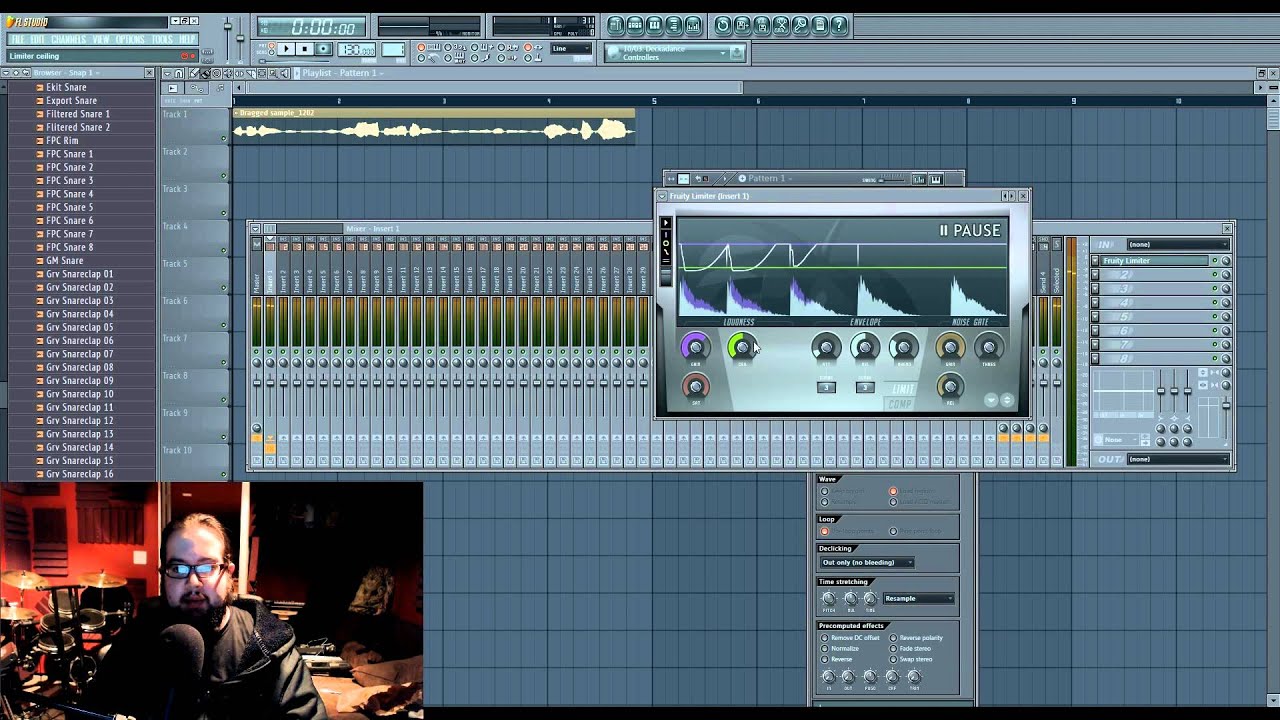Screen dimensions: 1280x720
Task: Enable Remove DC offset option
Action: click(x=850, y=638)
